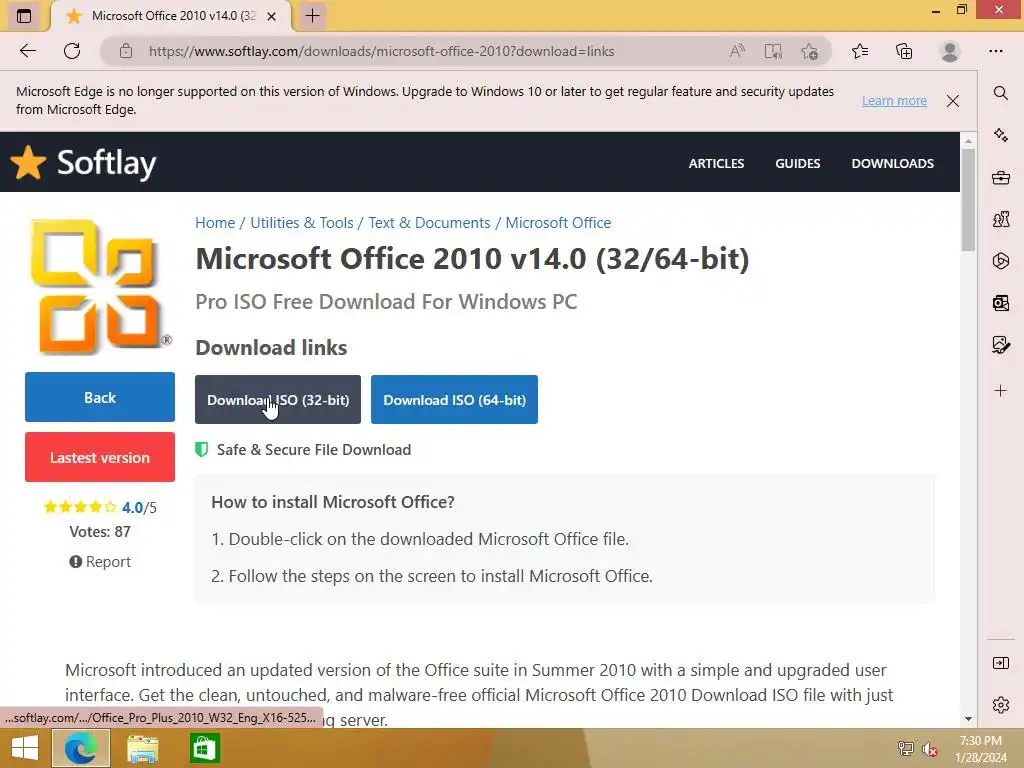Open the Immersive Reader icon
This screenshot has height=768, width=1024.
773,51
